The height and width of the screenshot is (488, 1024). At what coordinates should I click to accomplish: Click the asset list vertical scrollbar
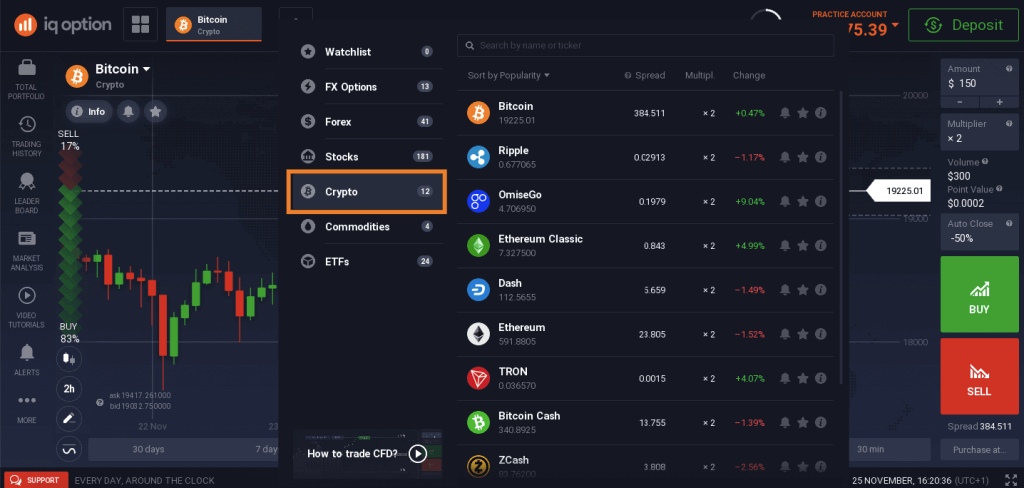[x=841, y=238]
